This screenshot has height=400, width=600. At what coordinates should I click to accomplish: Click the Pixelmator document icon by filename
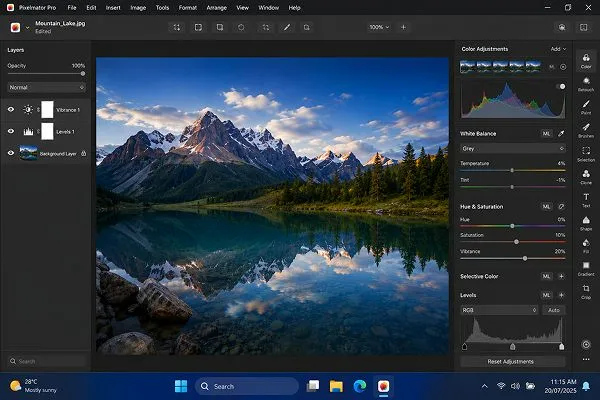pyautogui.click(x=15, y=28)
